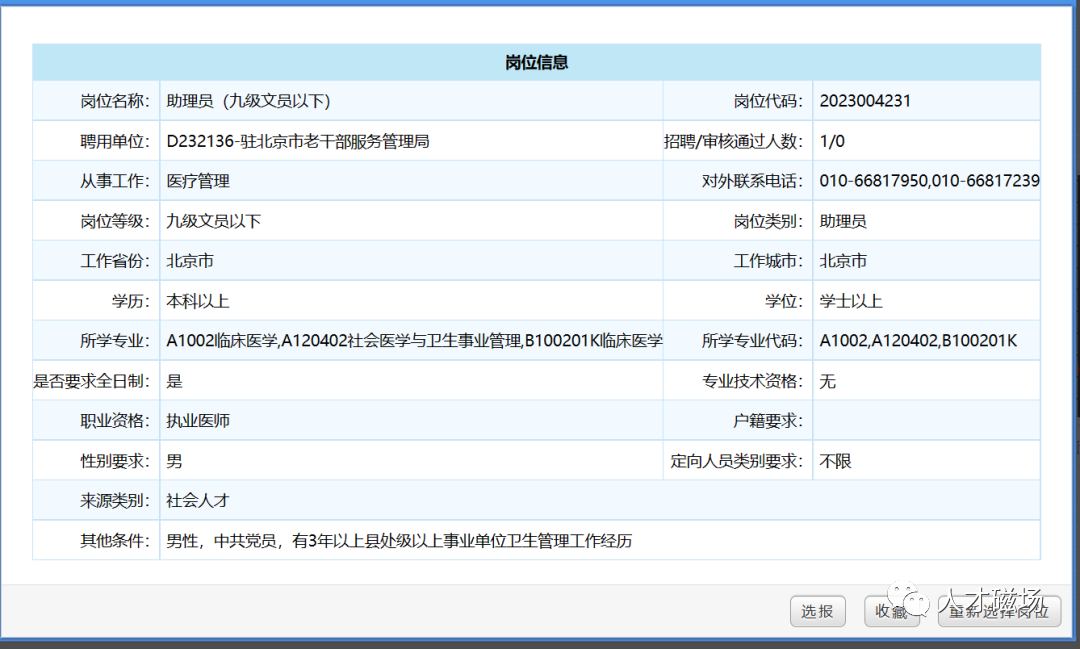The image size is (1080, 649).
Task: Select the 对外联系电话: label
Action: click(x=752, y=181)
